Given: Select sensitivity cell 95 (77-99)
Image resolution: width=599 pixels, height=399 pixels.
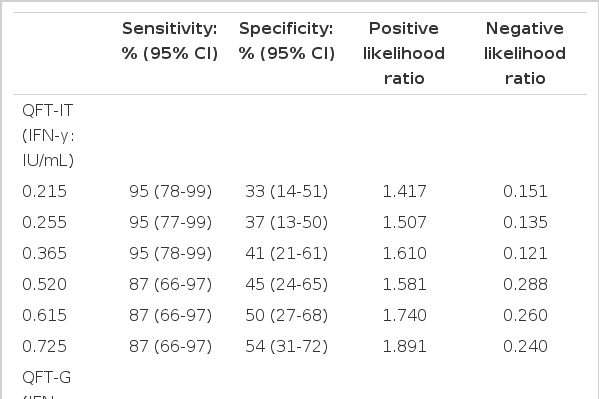Looking at the screenshot, I should 170,222.
